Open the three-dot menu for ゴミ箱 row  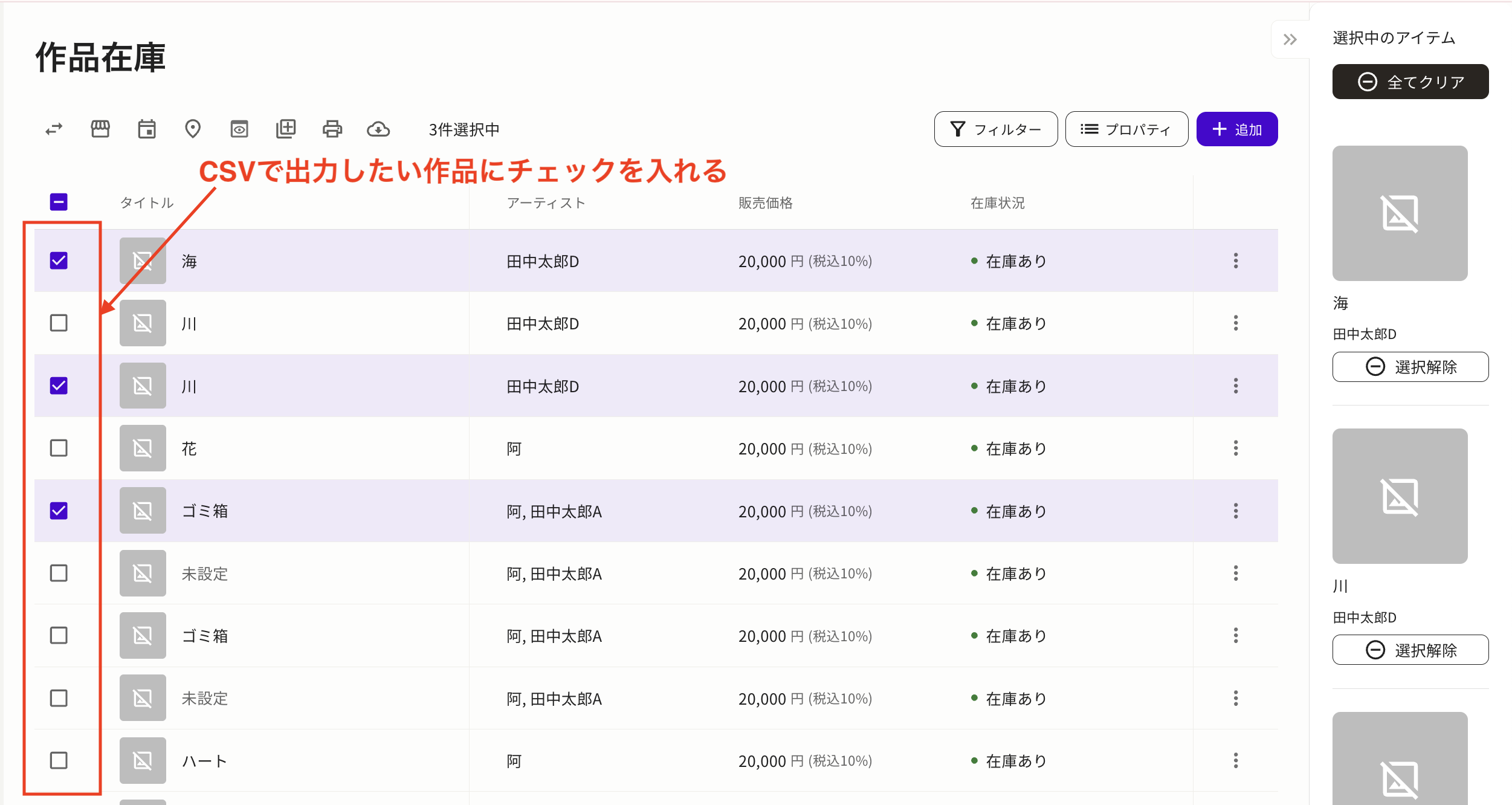pos(1235,511)
